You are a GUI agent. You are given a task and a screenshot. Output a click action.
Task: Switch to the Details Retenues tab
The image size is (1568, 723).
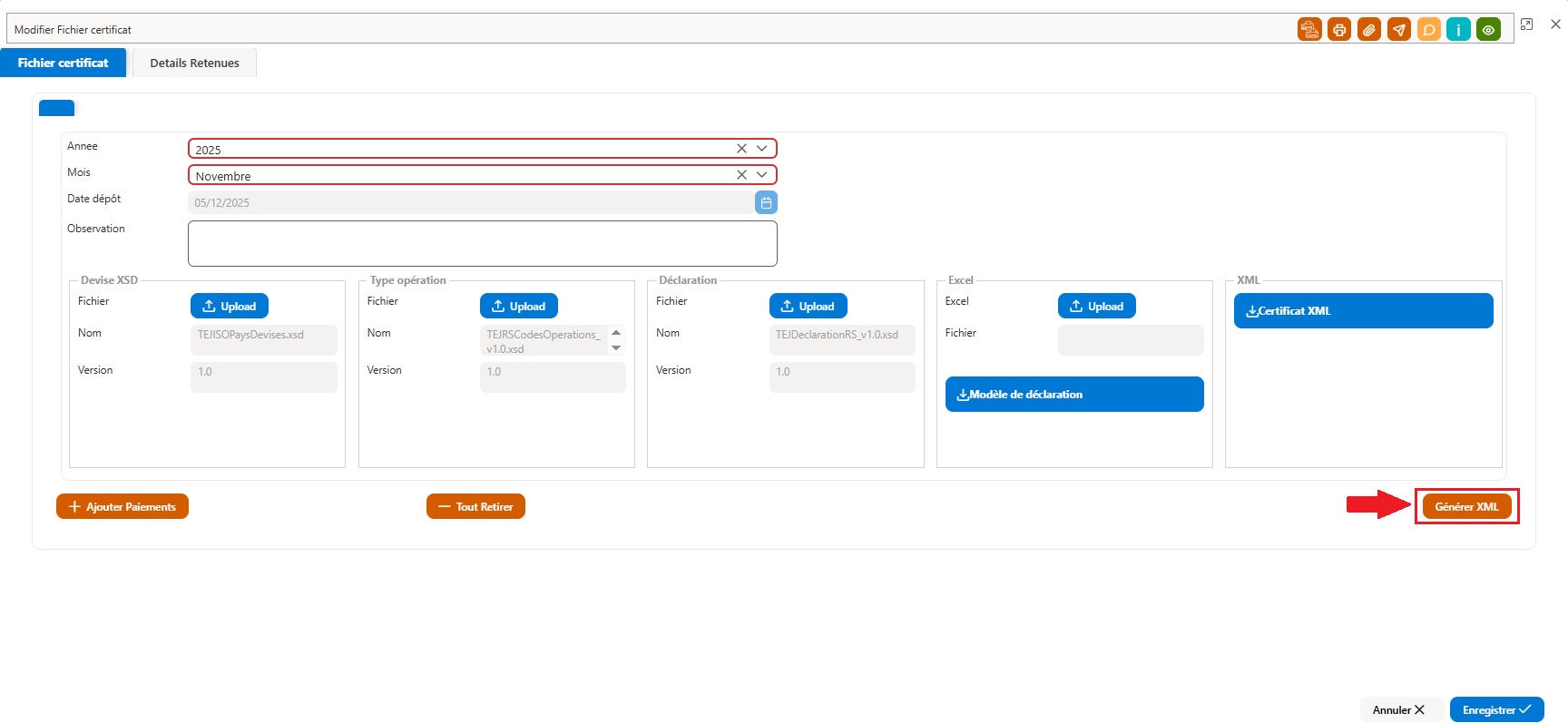[194, 63]
